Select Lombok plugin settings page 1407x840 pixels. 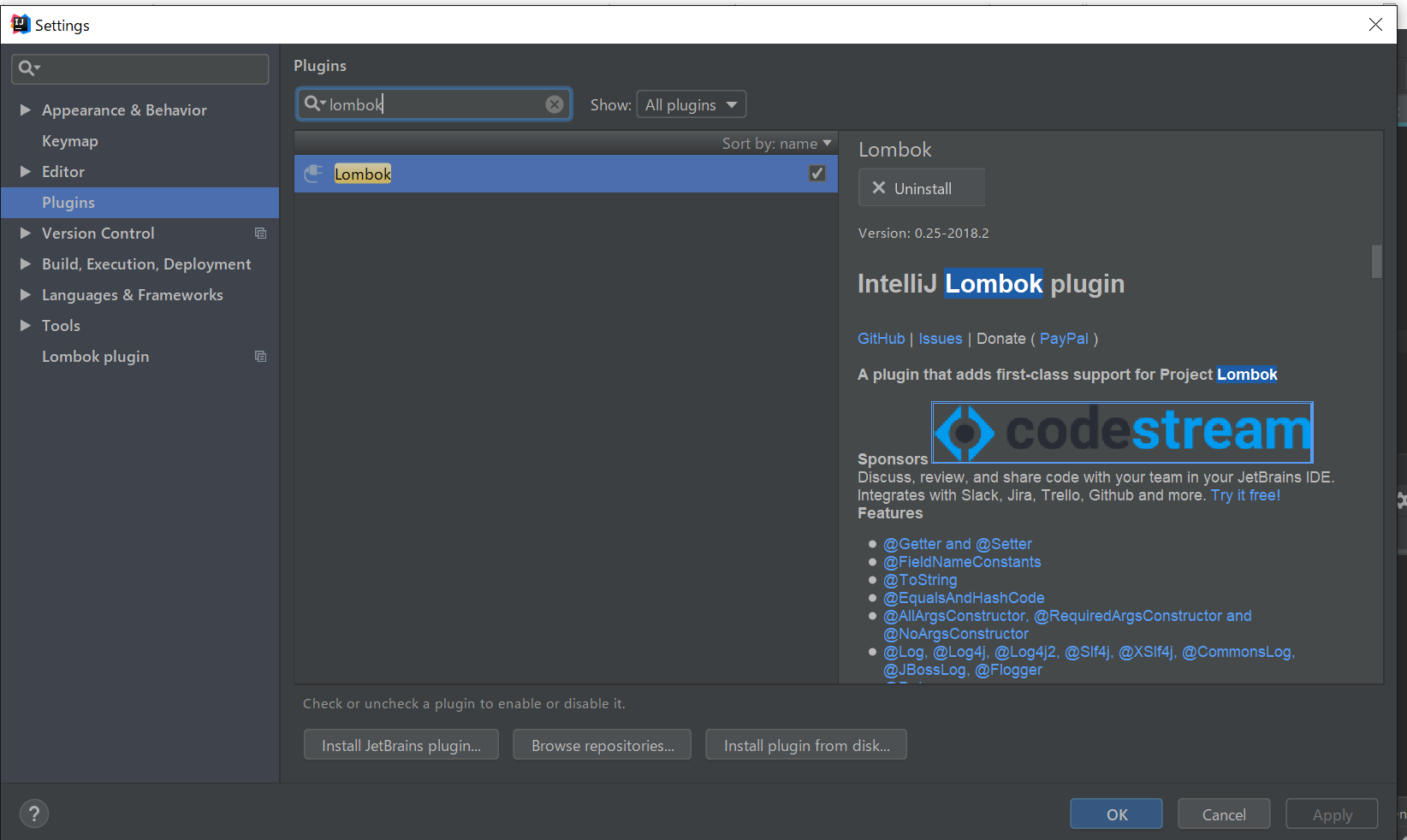[x=95, y=357]
